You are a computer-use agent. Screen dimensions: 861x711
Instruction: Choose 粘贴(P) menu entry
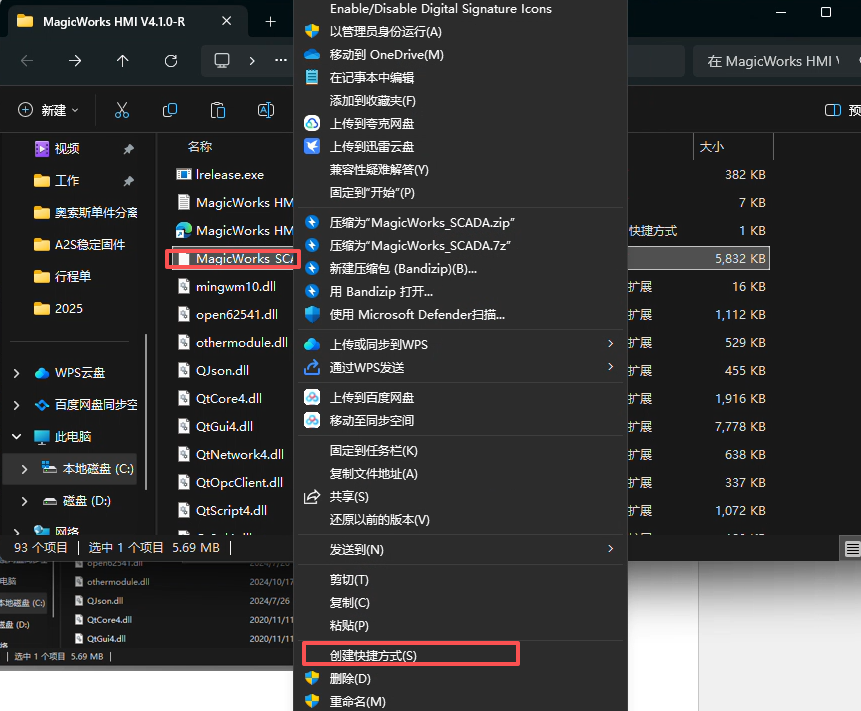pyautogui.click(x=460, y=626)
